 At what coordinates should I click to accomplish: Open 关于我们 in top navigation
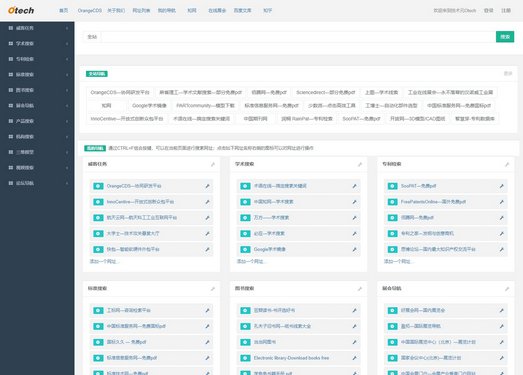tap(116, 11)
